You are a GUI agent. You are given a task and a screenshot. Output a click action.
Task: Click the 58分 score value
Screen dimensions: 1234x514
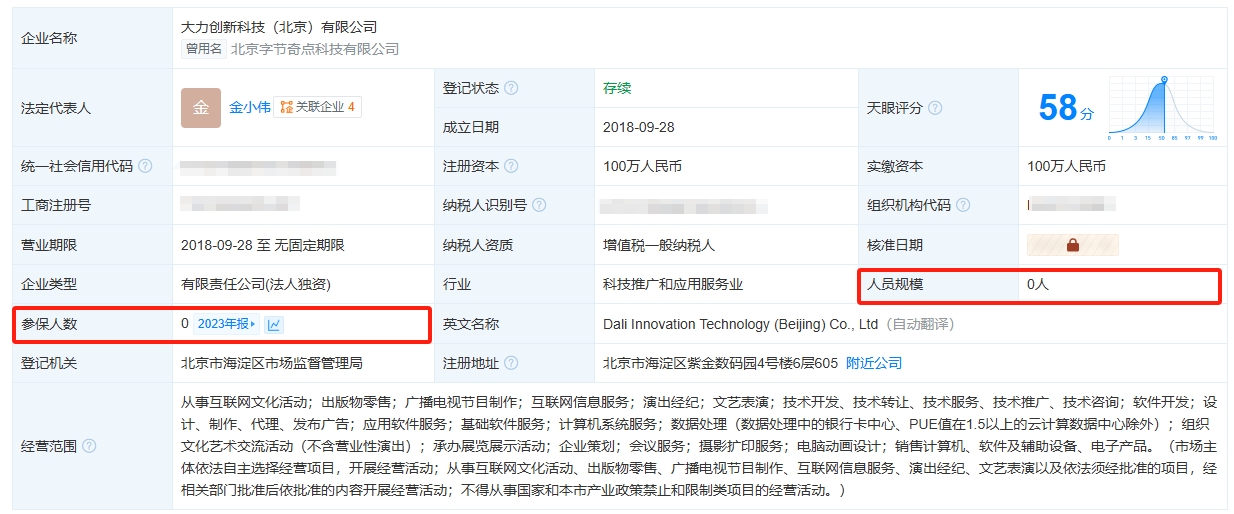click(1066, 108)
